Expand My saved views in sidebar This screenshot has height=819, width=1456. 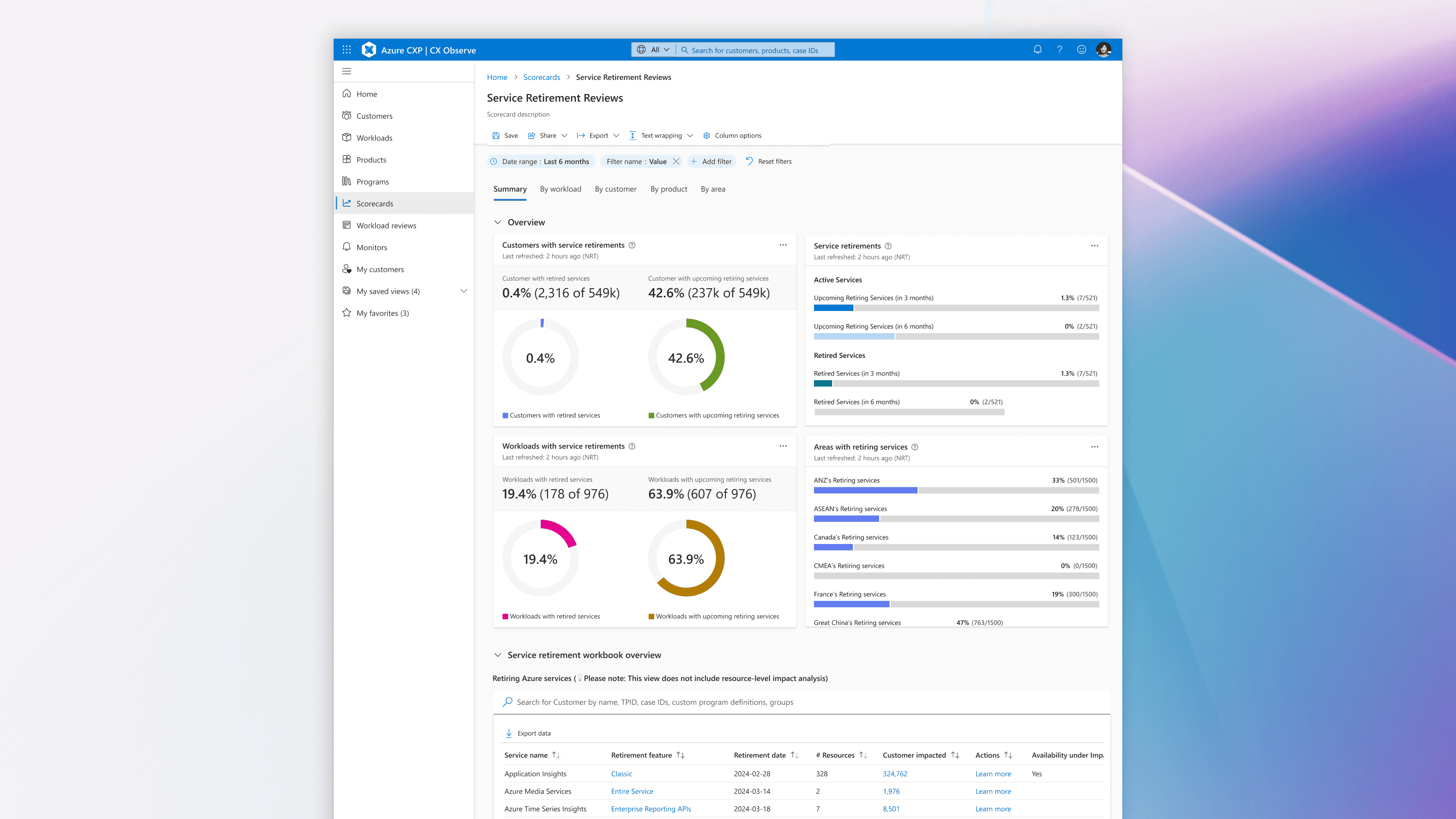(x=464, y=291)
